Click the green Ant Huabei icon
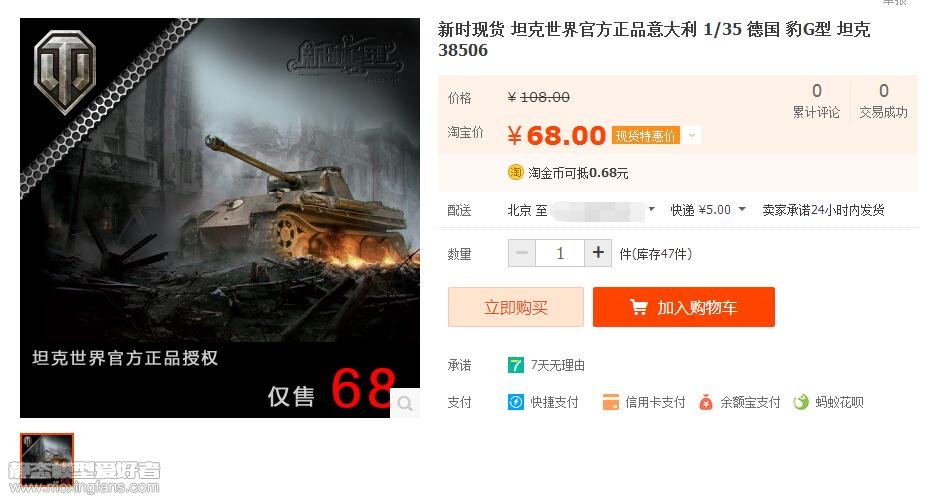 point(801,402)
